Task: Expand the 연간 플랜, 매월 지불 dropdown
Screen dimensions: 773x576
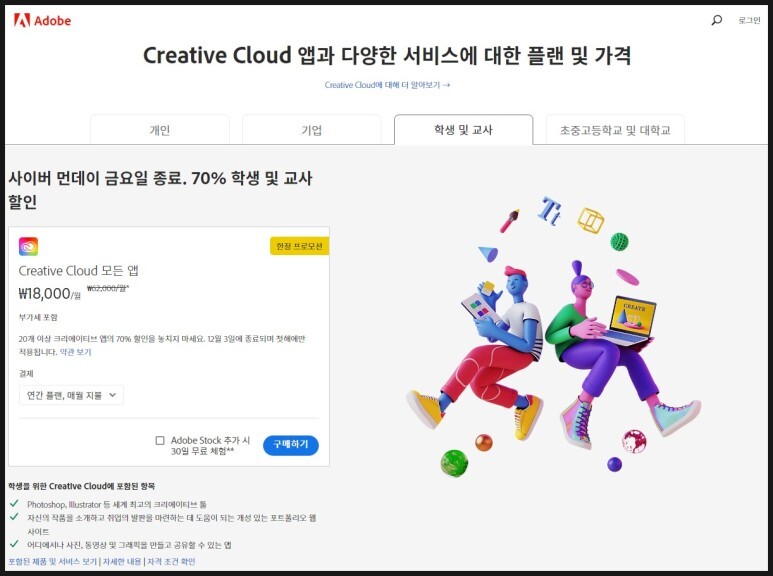Action: click(71, 395)
